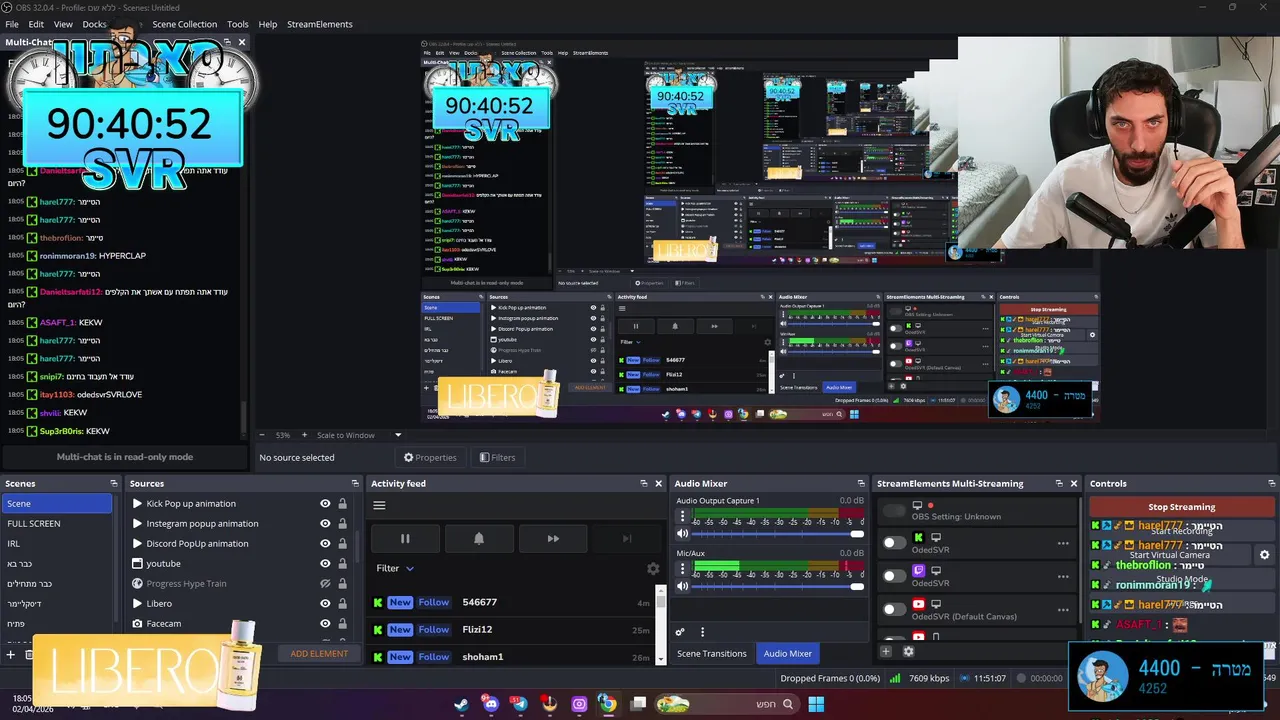Mute alerts with the bell icon
The height and width of the screenshot is (720, 1280).
click(x=479, y=538)
